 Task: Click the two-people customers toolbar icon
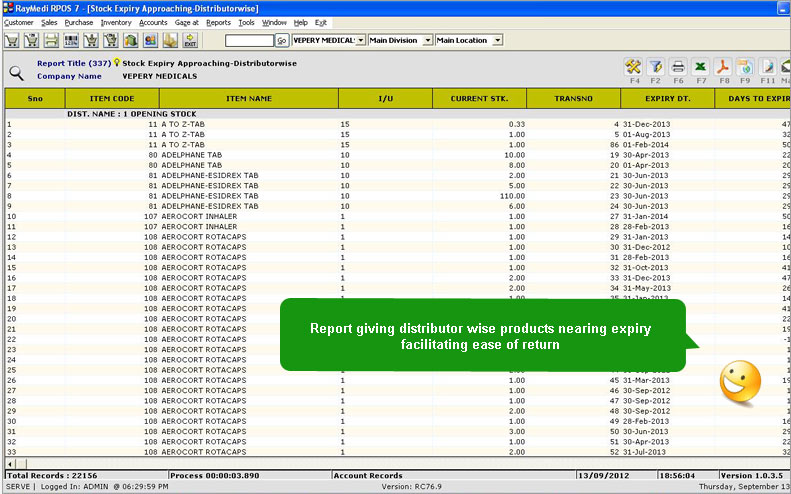(150, 40)
